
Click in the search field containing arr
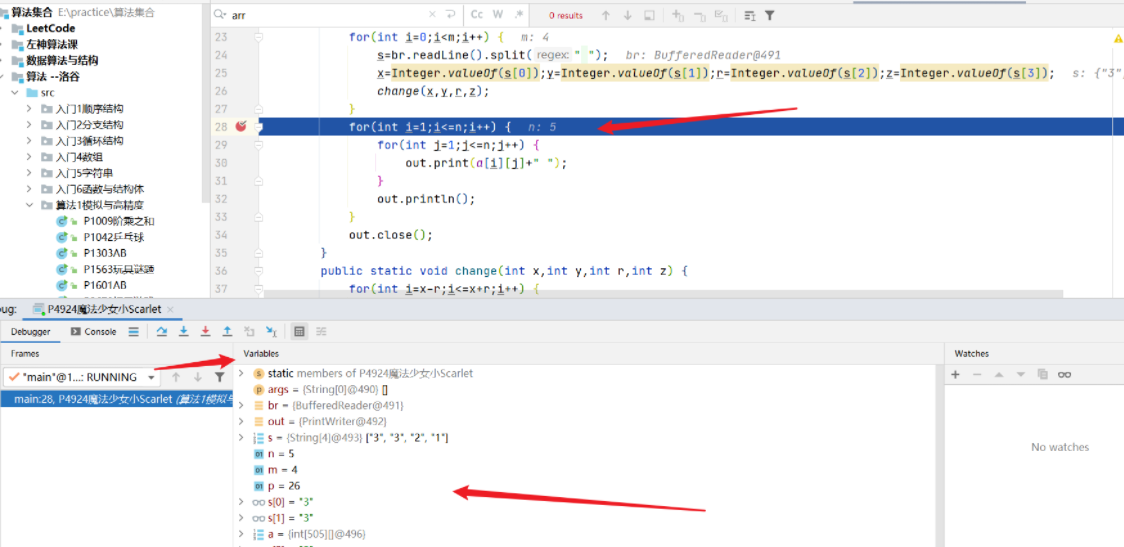pyautogui.click(x=326, y=15)
